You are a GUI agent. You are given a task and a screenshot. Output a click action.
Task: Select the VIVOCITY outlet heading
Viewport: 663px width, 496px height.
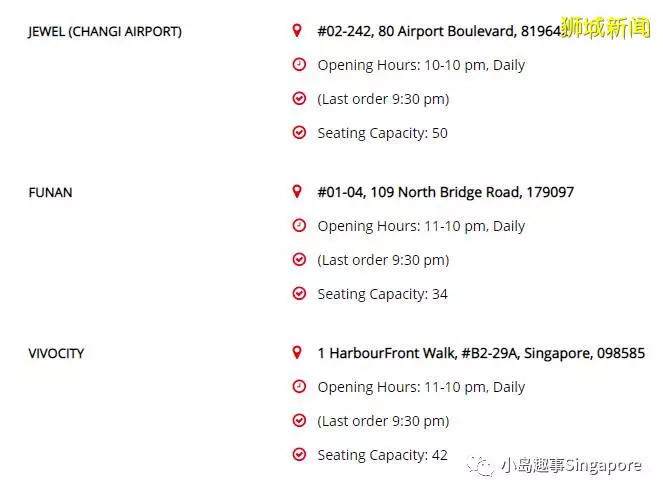(x=56, y=354)
